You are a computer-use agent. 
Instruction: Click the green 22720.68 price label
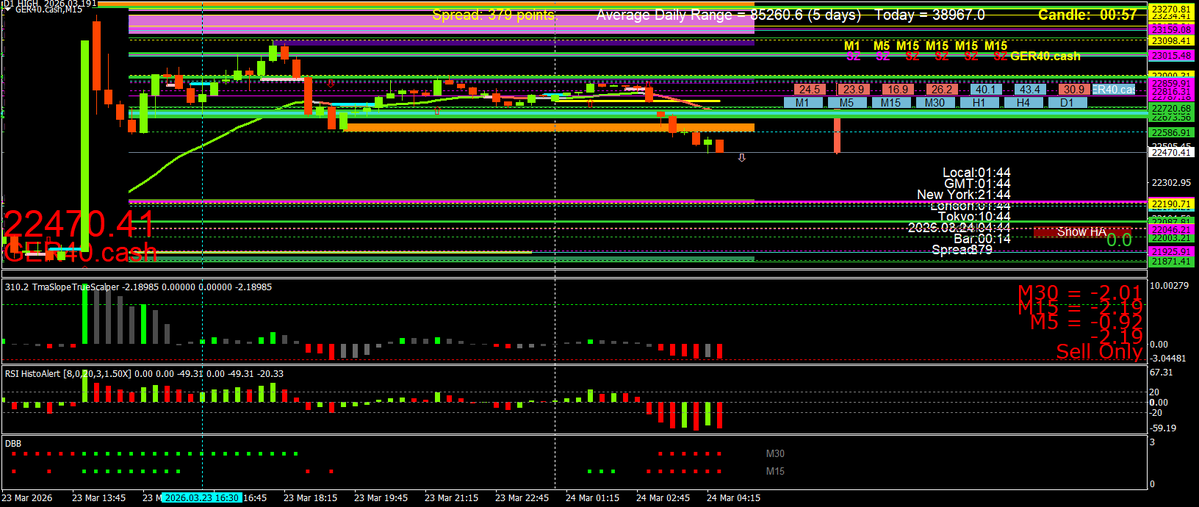[x=1169, y=110]
